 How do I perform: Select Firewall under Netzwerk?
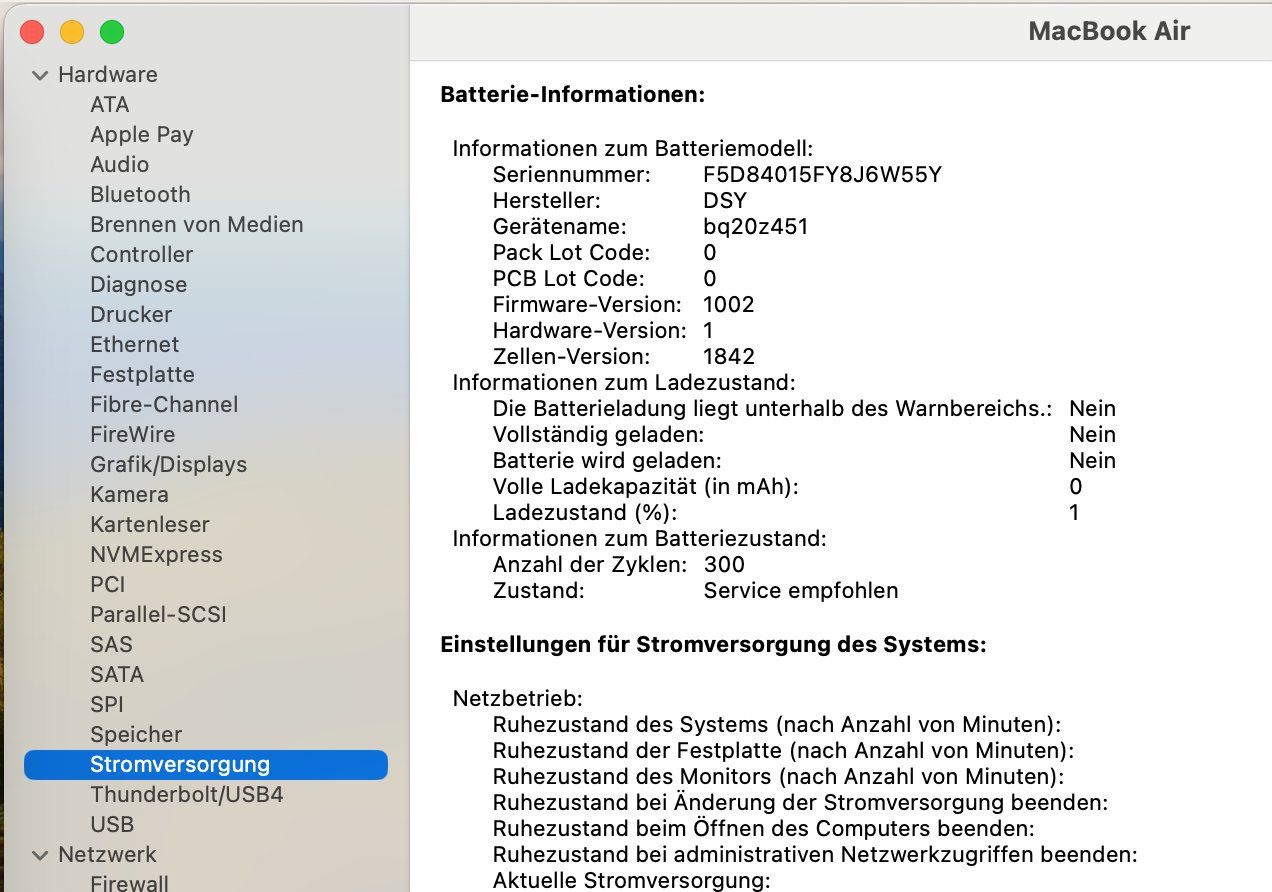[x=130, y=883]
